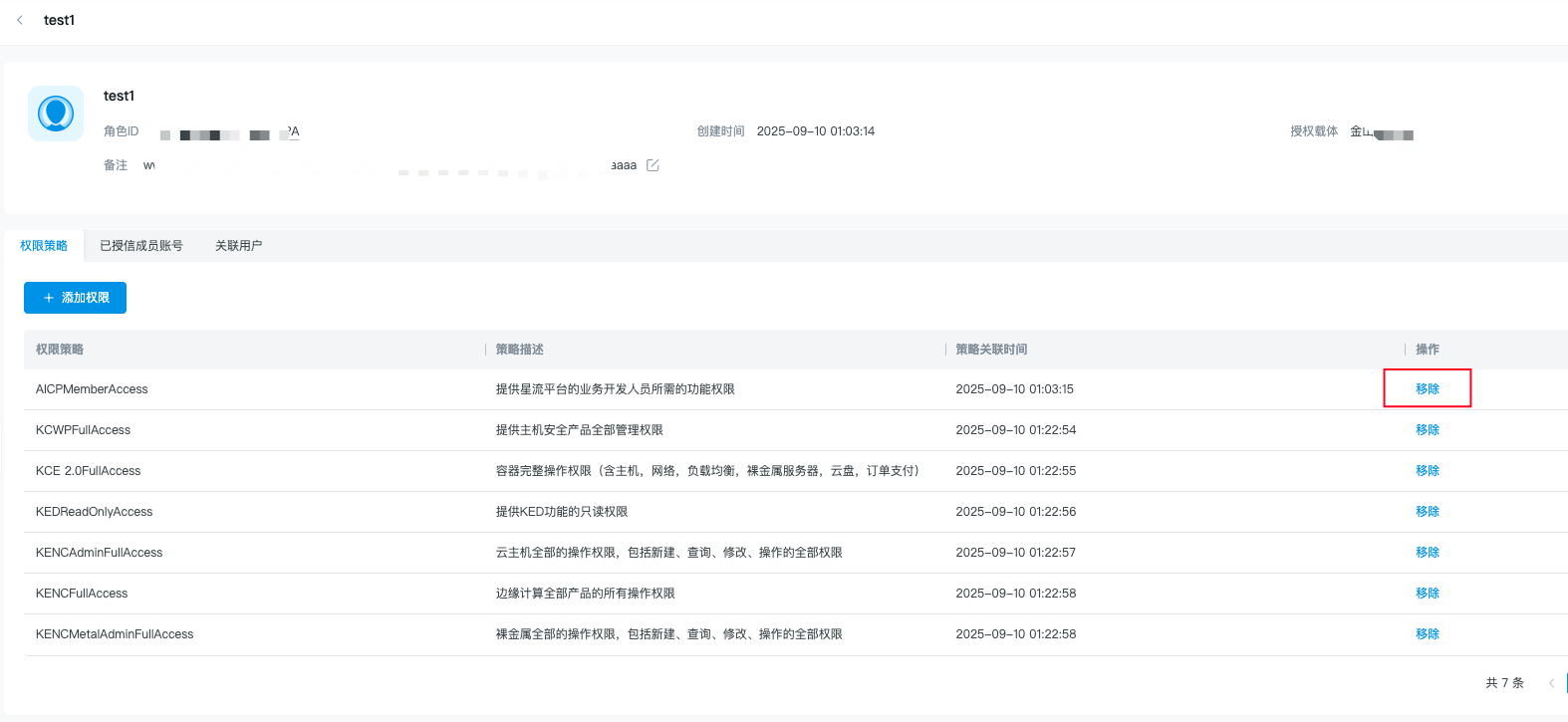
Task: Go to previous page using pagination arrow
Action: (x=1551, y=683)
